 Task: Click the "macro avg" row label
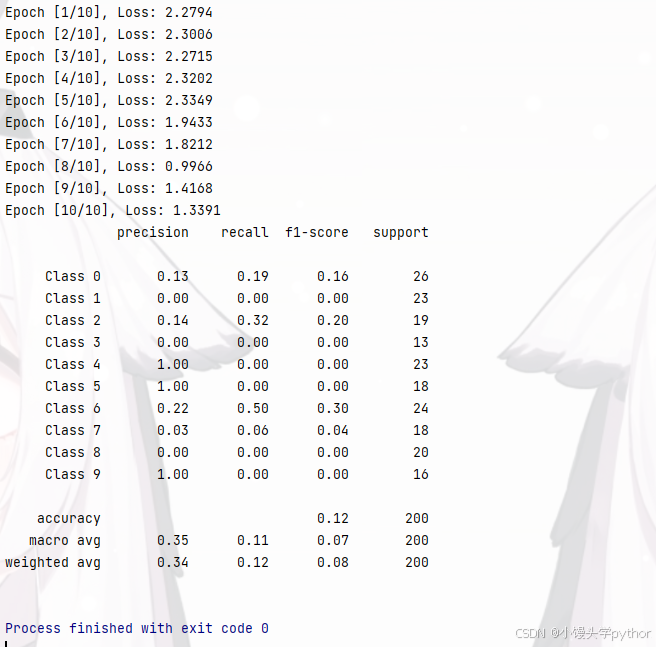tap(65, 541)
